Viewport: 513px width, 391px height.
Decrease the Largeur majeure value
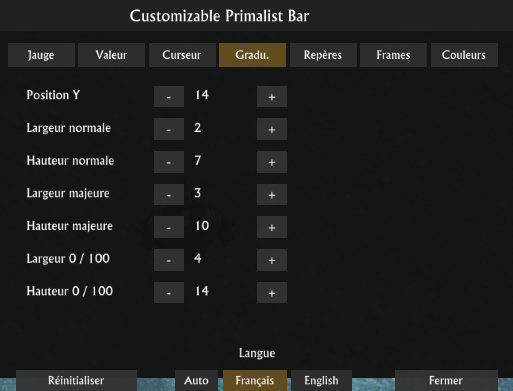coord(169,194)
